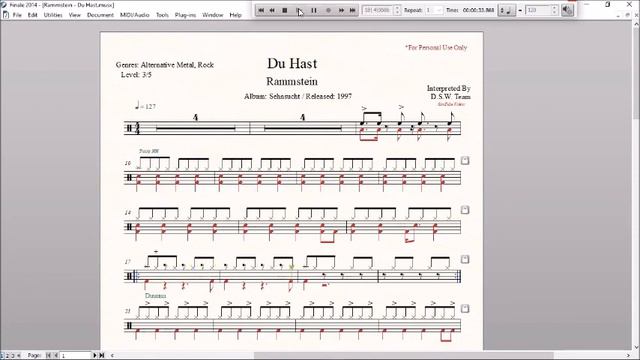Screen dimensions: 640x360
Task: Go to the last page
Action: click(102, 356)
